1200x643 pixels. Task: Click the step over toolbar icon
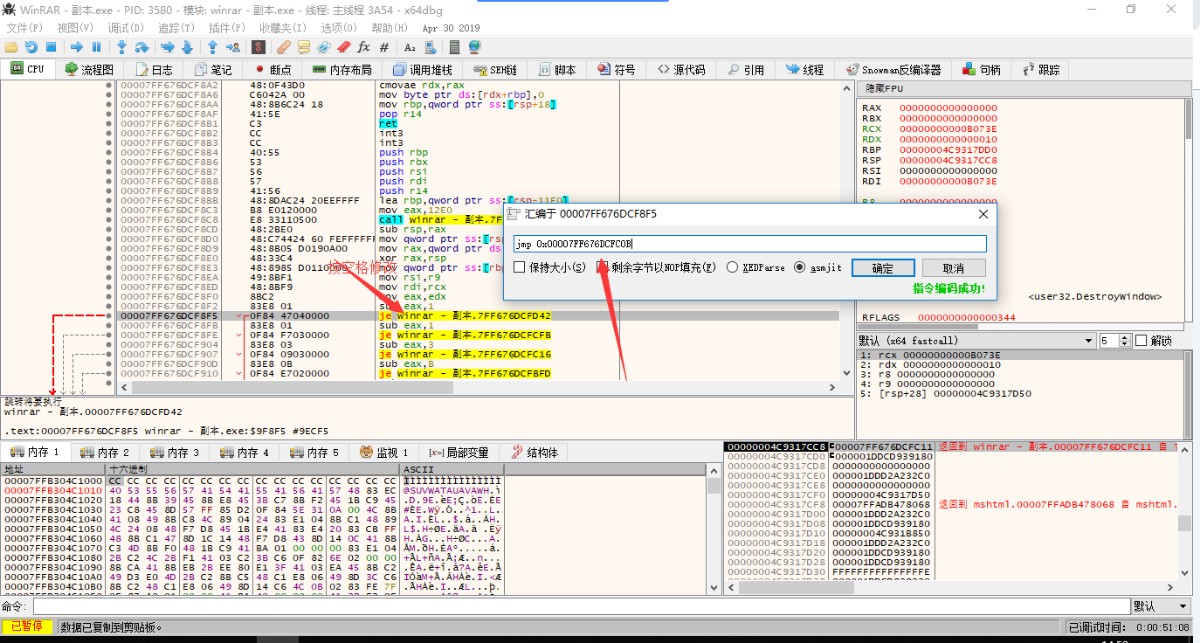pos(141,47)
